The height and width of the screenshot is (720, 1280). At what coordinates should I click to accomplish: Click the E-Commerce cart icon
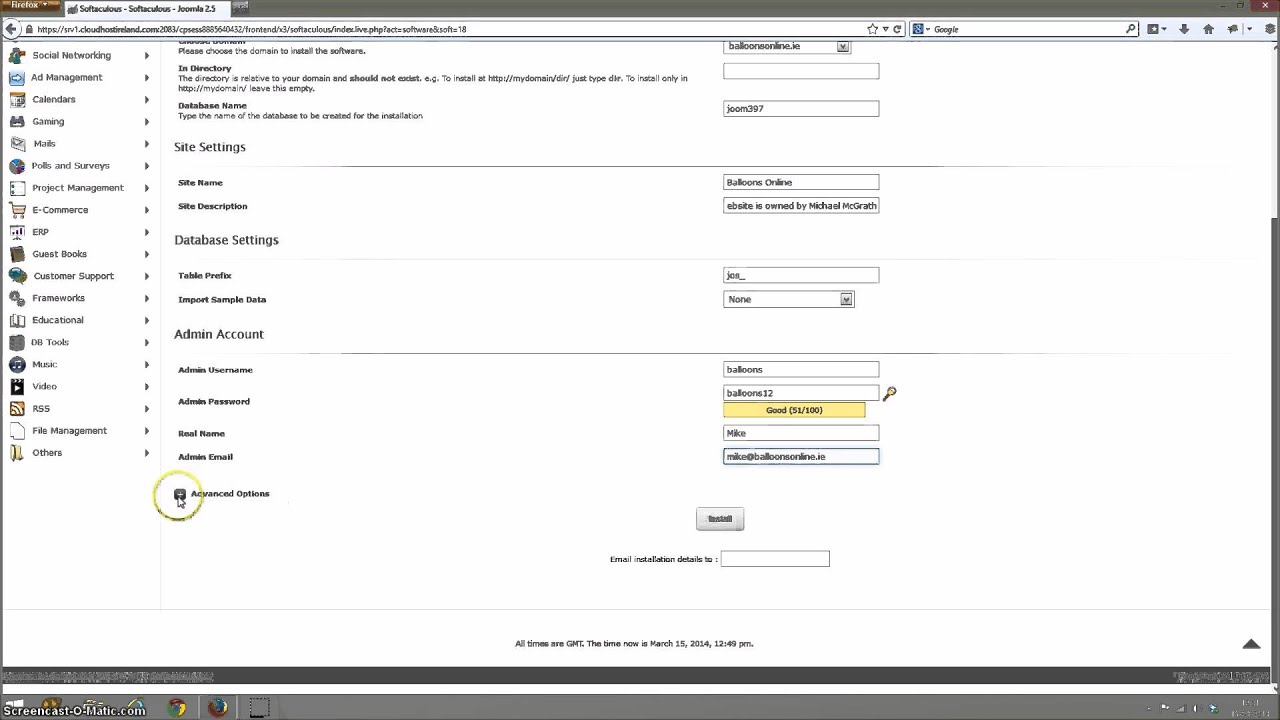pos(16,209)
